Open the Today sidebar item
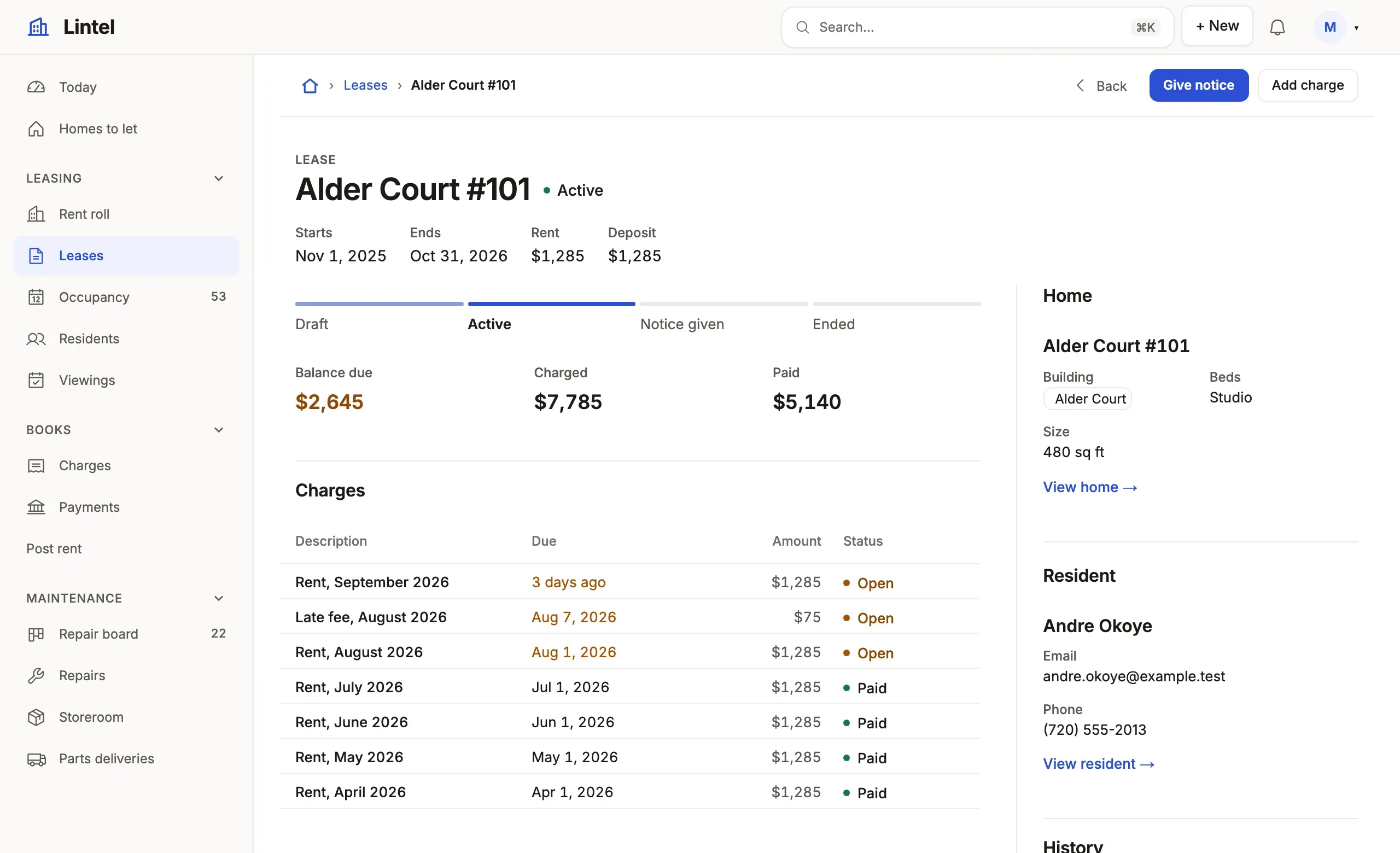The width and height of the screenshot is (1400, 853). pos(126,87)
